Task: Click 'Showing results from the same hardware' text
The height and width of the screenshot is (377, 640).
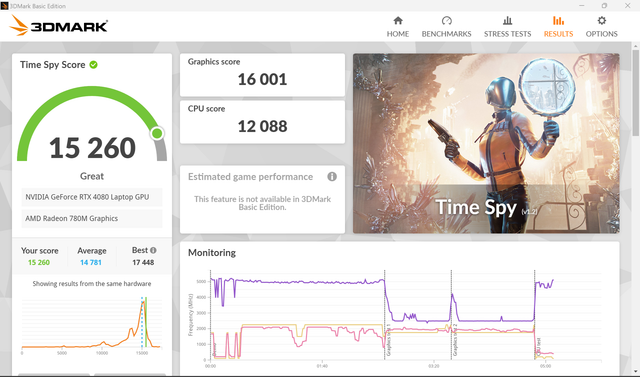Action: (92, 284)
